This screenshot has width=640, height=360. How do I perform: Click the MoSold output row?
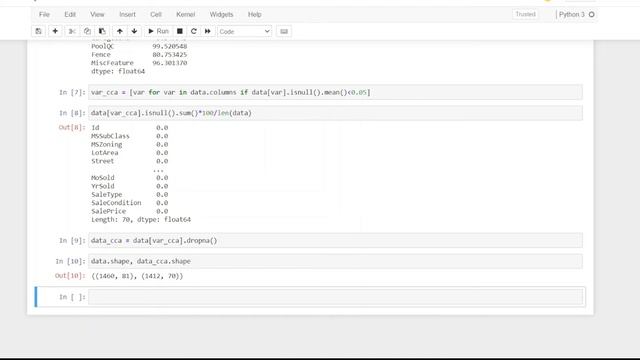pos(129,178)
